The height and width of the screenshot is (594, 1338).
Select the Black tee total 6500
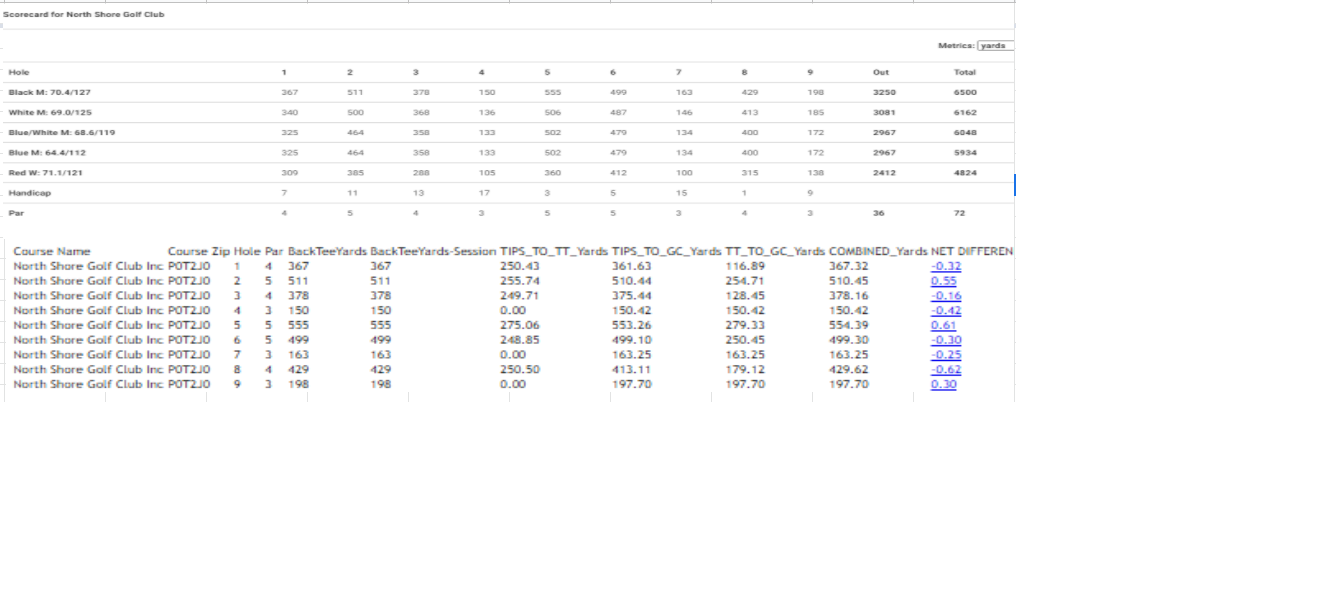point(965,92)
